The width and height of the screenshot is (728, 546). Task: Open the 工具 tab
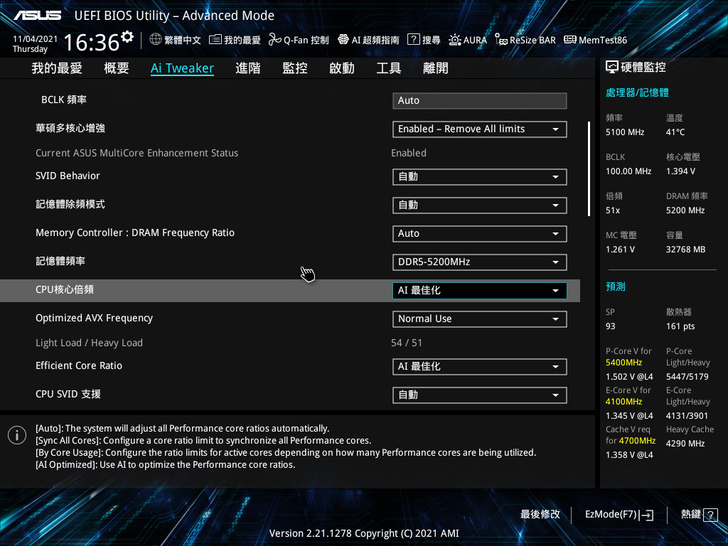389,68
